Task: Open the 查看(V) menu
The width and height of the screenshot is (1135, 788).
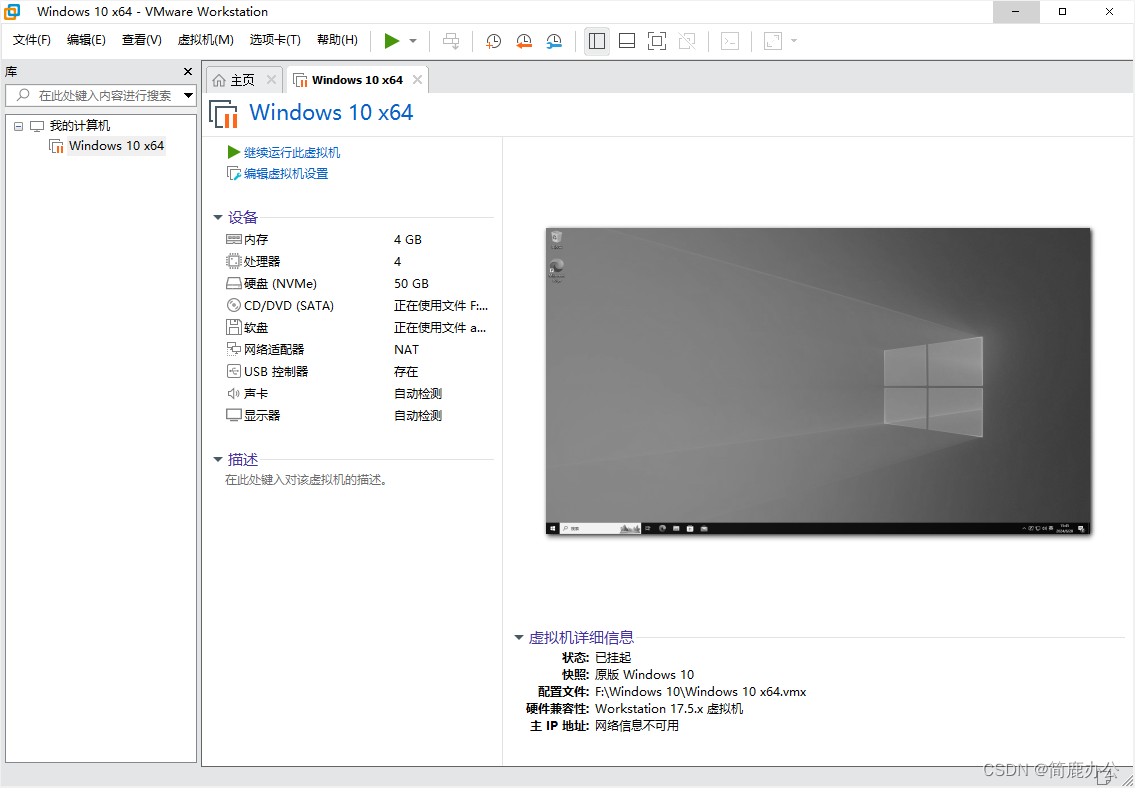Action: pos(142,41)
